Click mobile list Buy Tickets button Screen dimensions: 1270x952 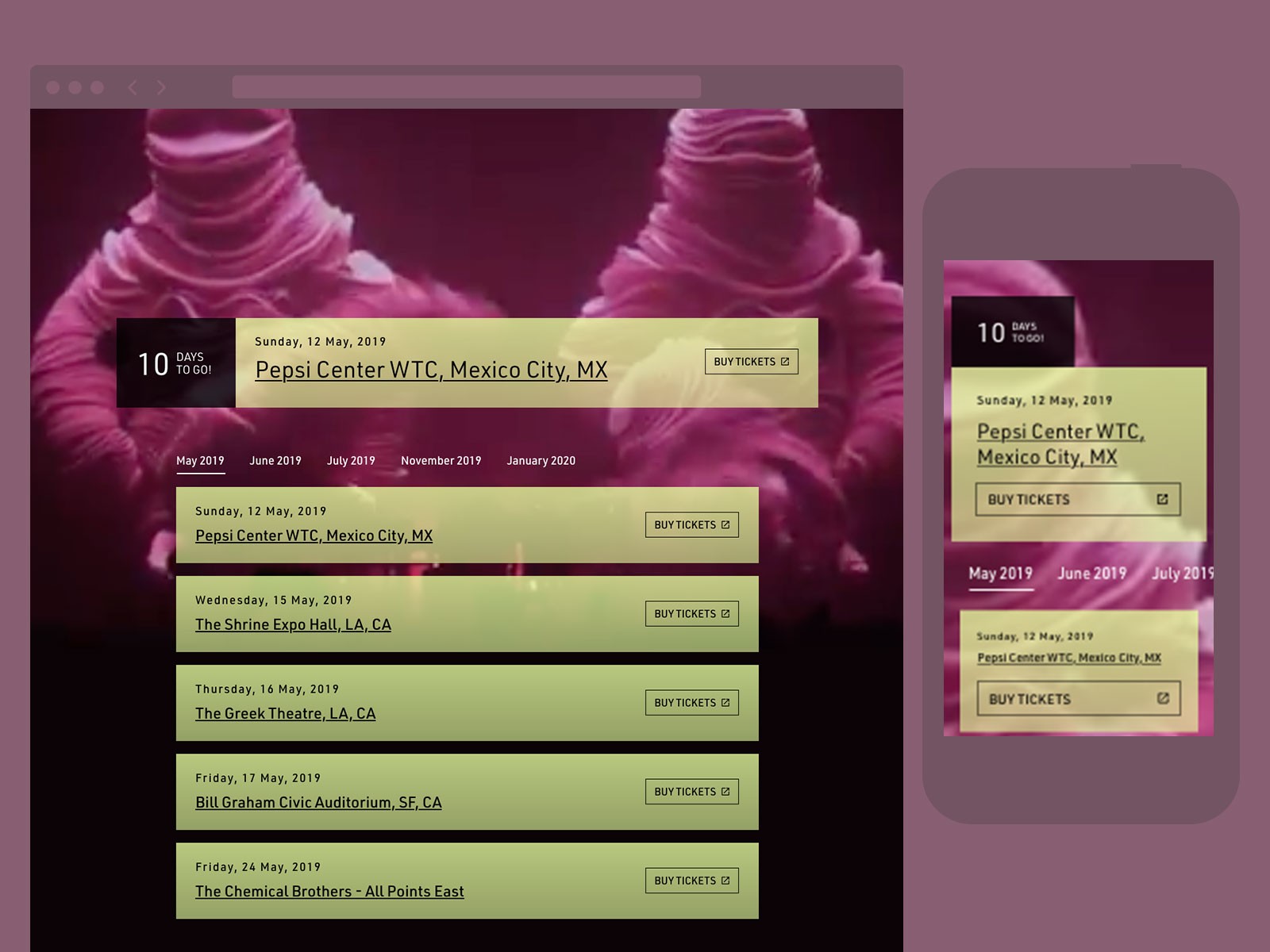click(1079, 699)
